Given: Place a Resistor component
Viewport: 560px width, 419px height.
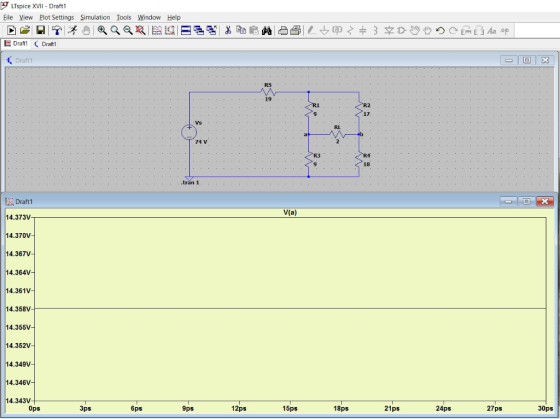Looking at the screenshot, I should pos(350,31).
